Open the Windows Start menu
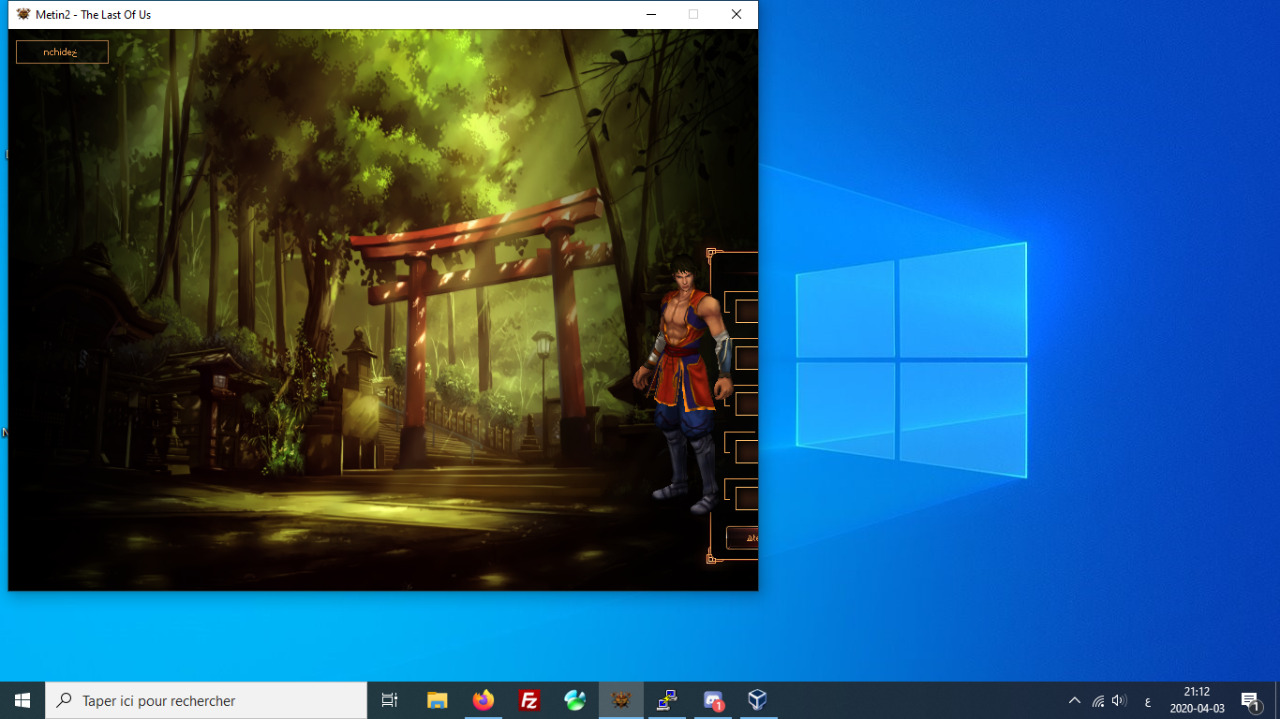The width and height of the screenshot is (1280, 719). (22, 700)
